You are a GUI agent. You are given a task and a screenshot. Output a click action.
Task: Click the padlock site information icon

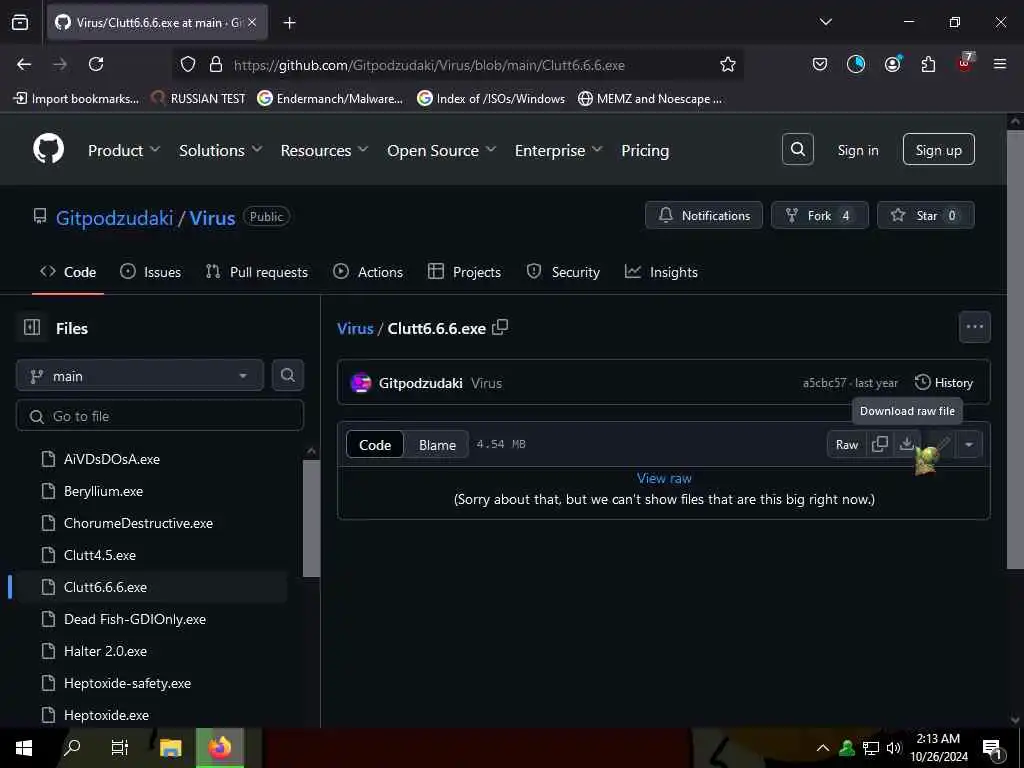tap(216, 64)
